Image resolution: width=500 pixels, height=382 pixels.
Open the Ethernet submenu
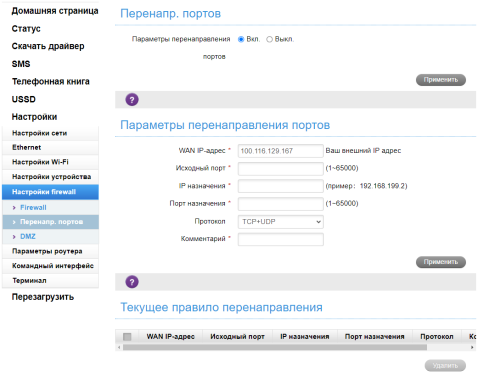pos(50,148)
